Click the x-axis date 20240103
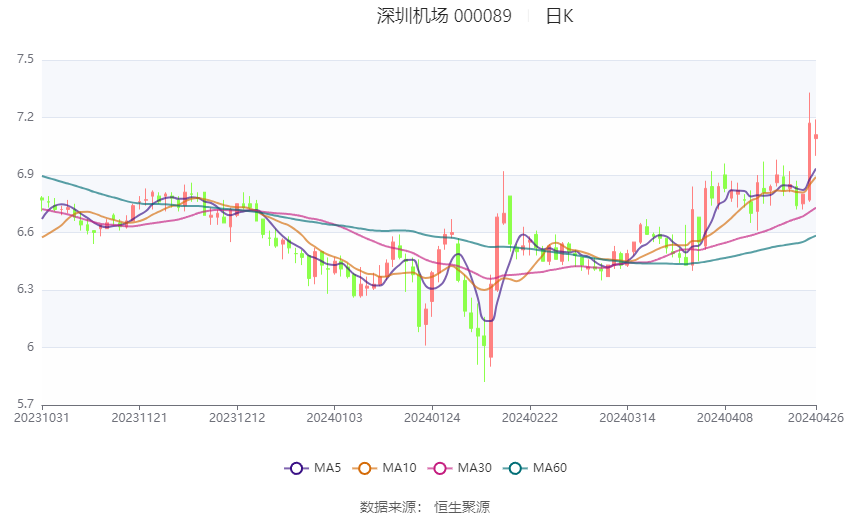The width and height of the screenshot is (850, 517). (x=334, y=418)
